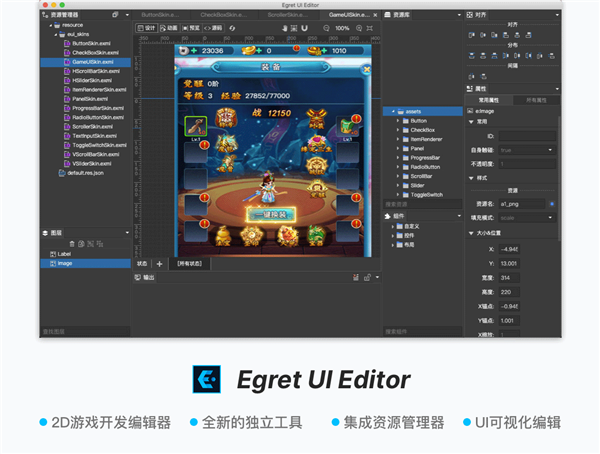The width and height of the screenshot is (600, 454).
Task: Switch to Preview (预览) mode
Action: coord(191,28)
